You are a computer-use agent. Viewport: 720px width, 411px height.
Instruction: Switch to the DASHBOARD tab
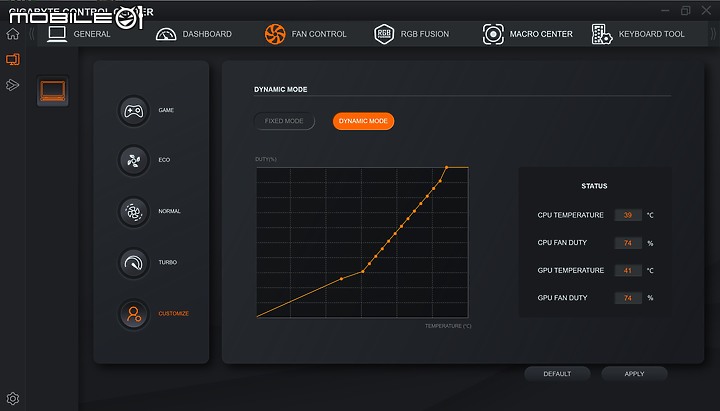pos(207,34)
